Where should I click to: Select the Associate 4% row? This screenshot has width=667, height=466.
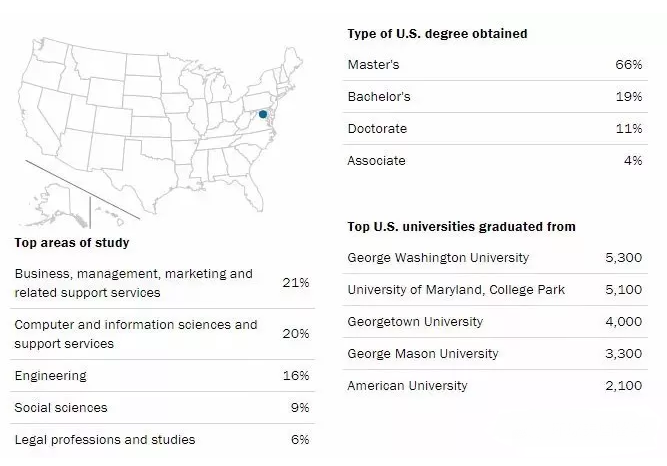pos(495,160)
